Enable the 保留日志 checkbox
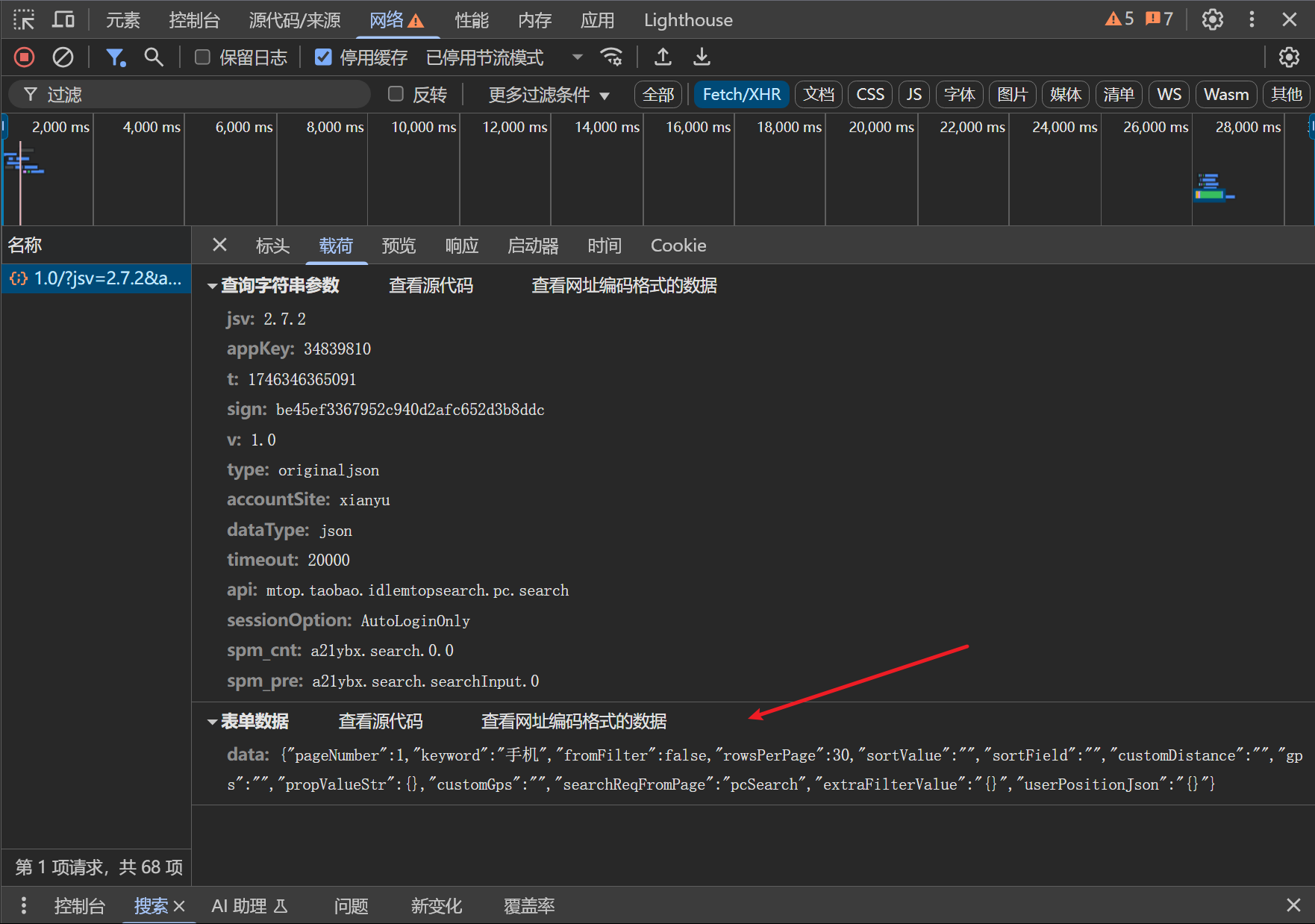Image resolution: width=1315 pixels, height=924 pixels. (202, 57)
